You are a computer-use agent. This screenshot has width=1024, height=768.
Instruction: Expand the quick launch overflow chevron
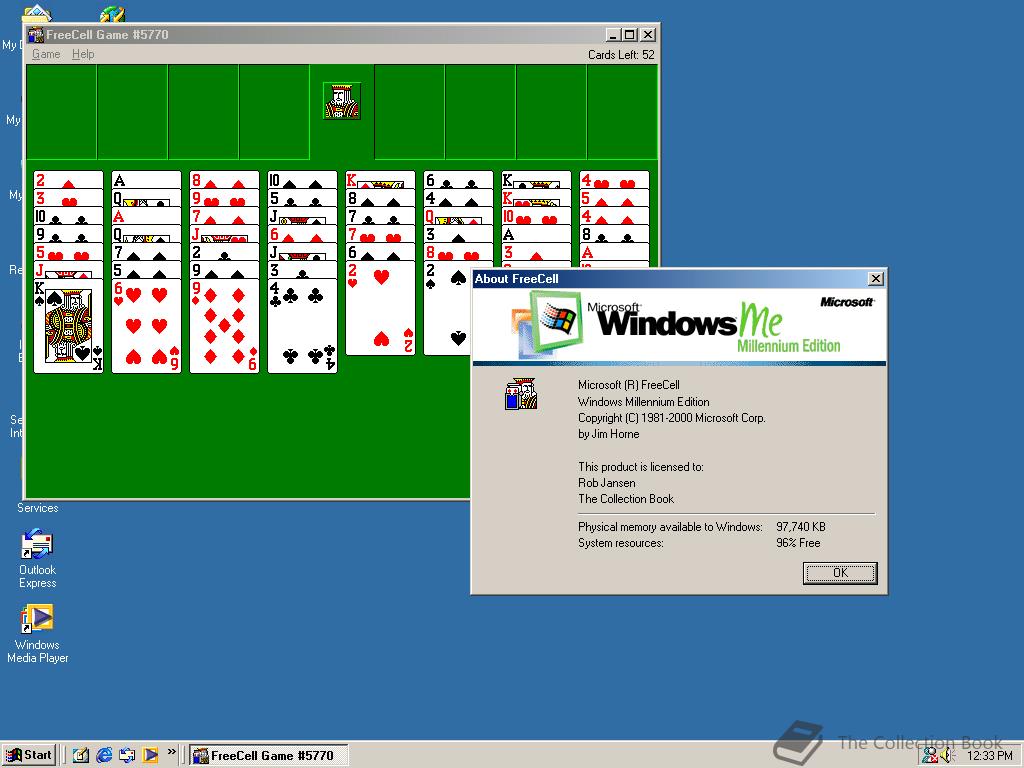click(171, 752)
